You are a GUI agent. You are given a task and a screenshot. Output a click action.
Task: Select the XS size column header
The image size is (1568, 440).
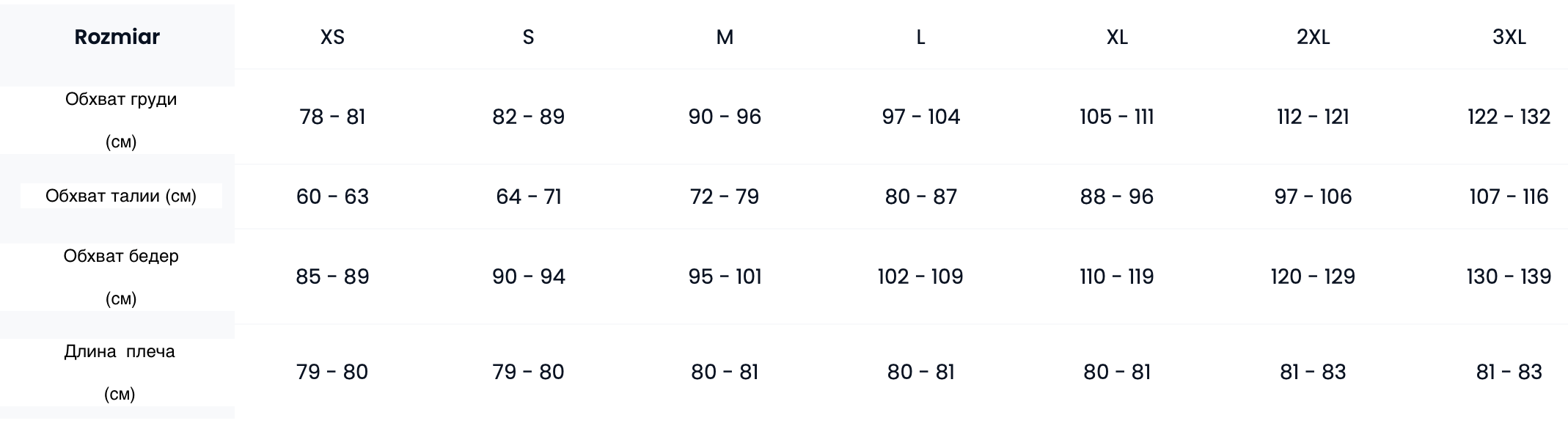[x=332, y=37]
